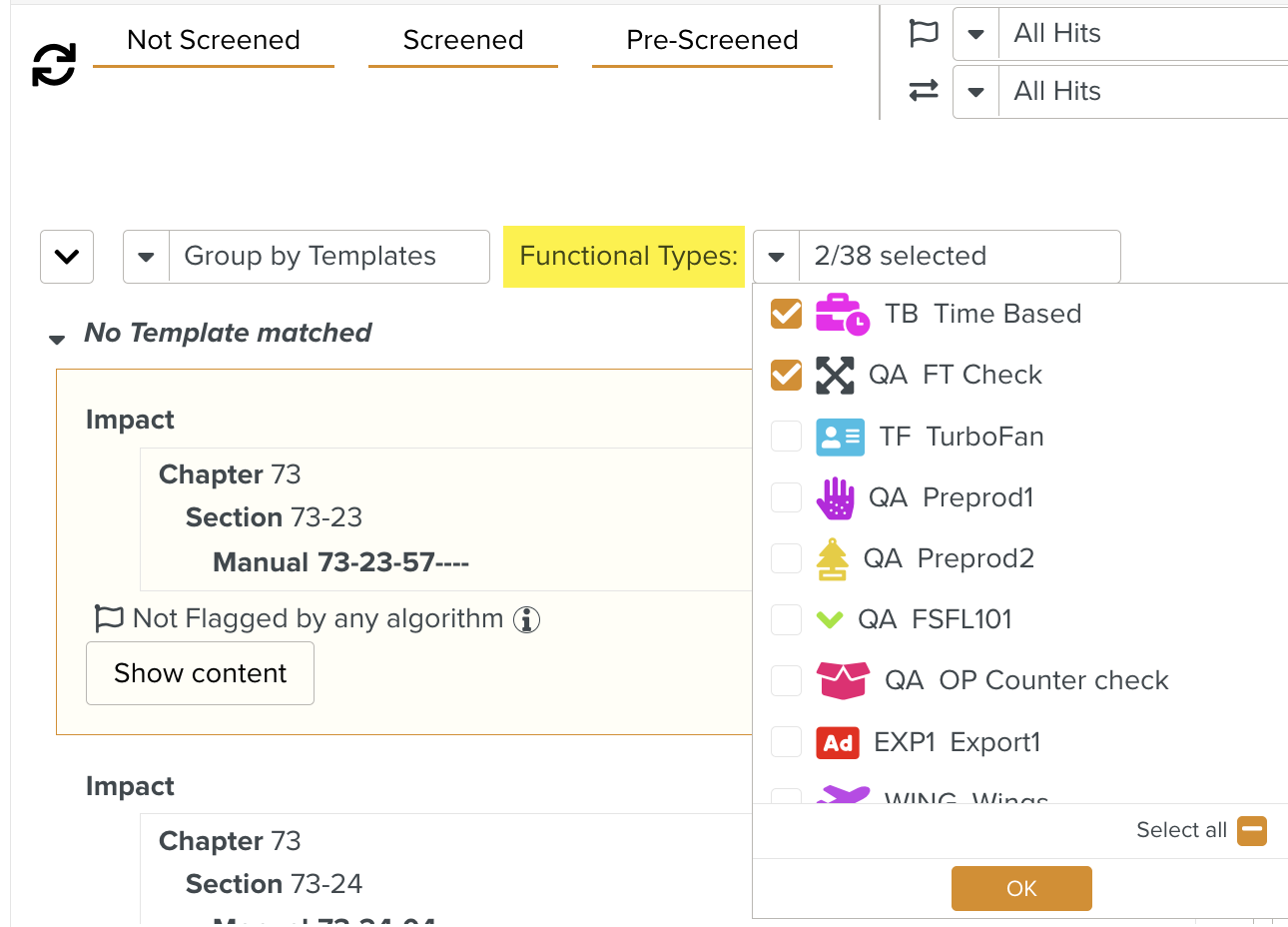The image size is (1288, 927).
Task: Click the red Ad icon for Export1
Action: 838,742
